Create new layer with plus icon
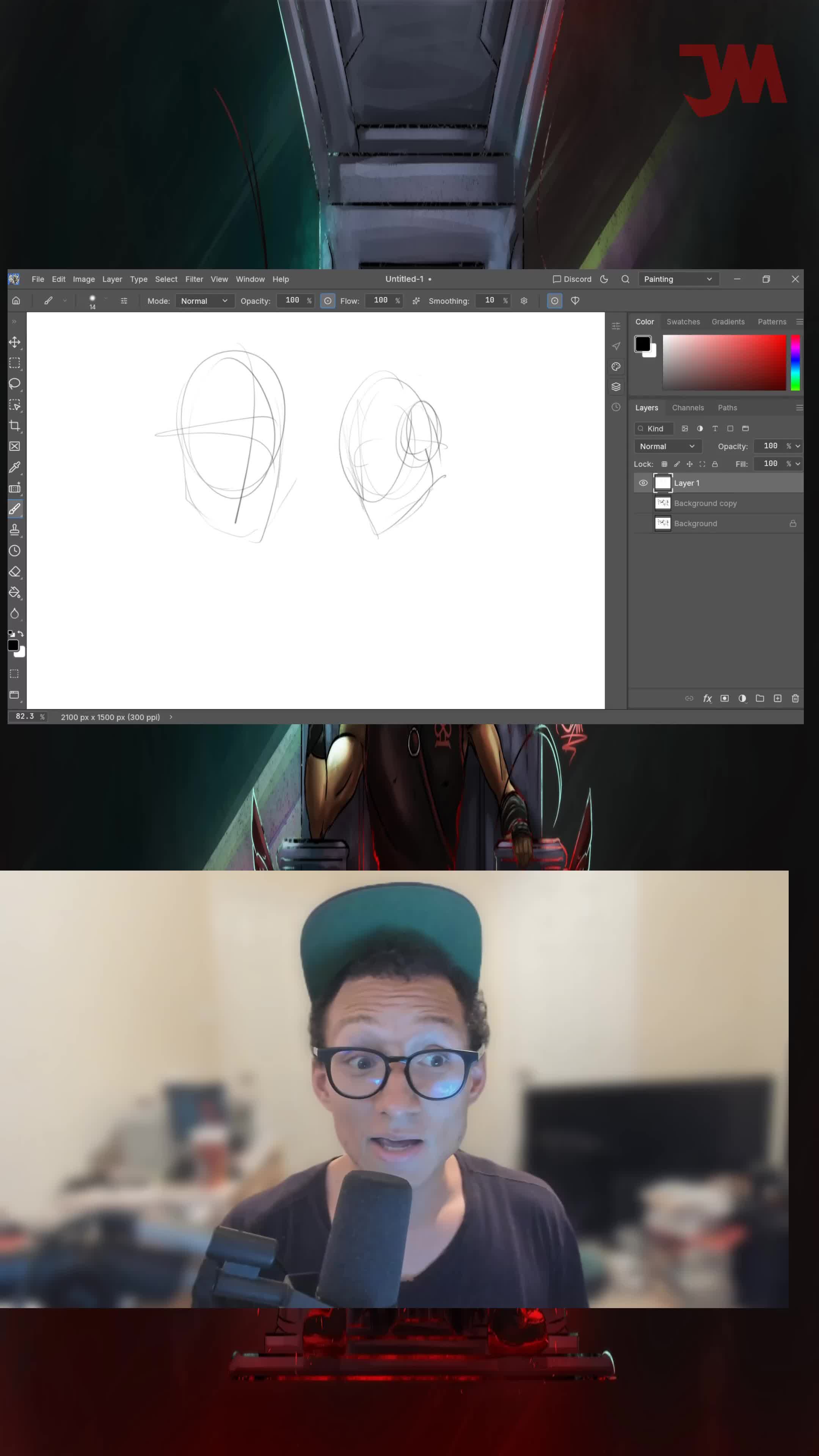819x1456 pixels. point(778,698)
